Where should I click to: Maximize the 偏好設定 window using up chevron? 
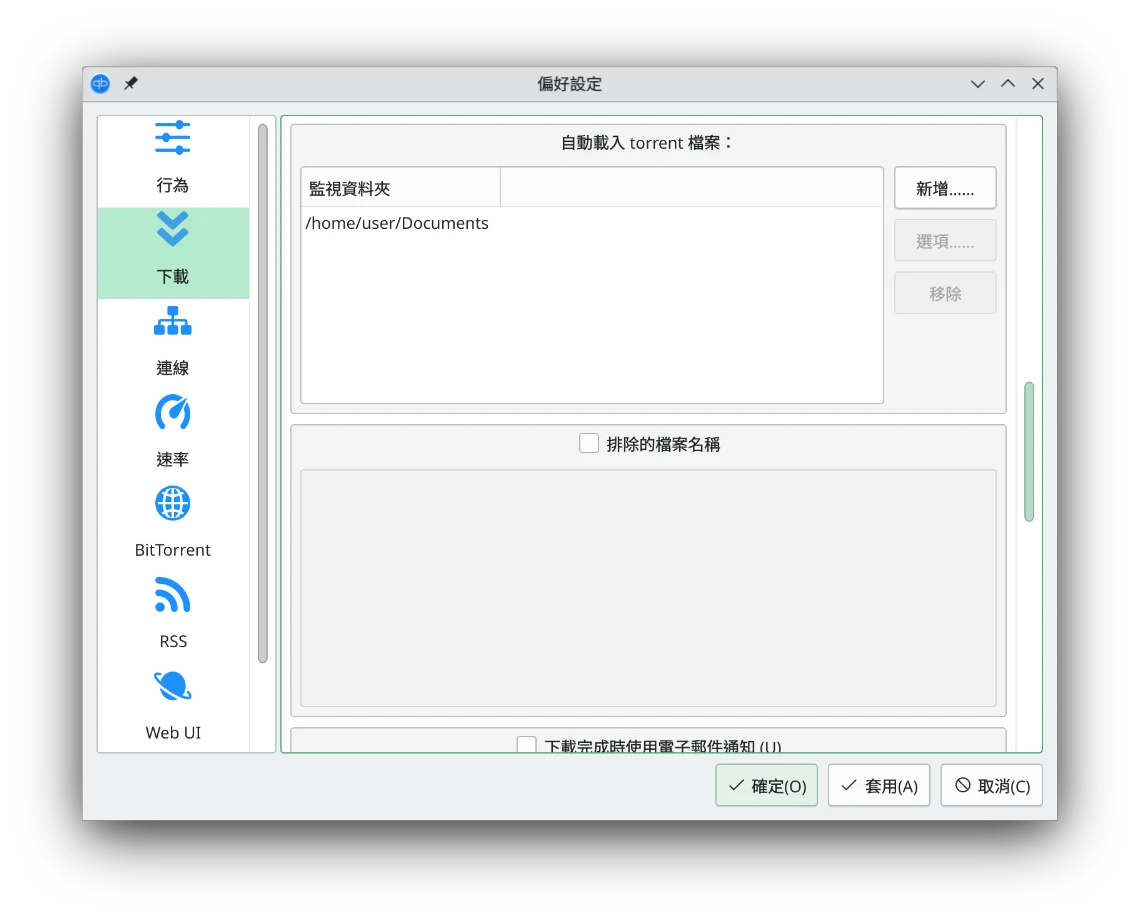1008,84
